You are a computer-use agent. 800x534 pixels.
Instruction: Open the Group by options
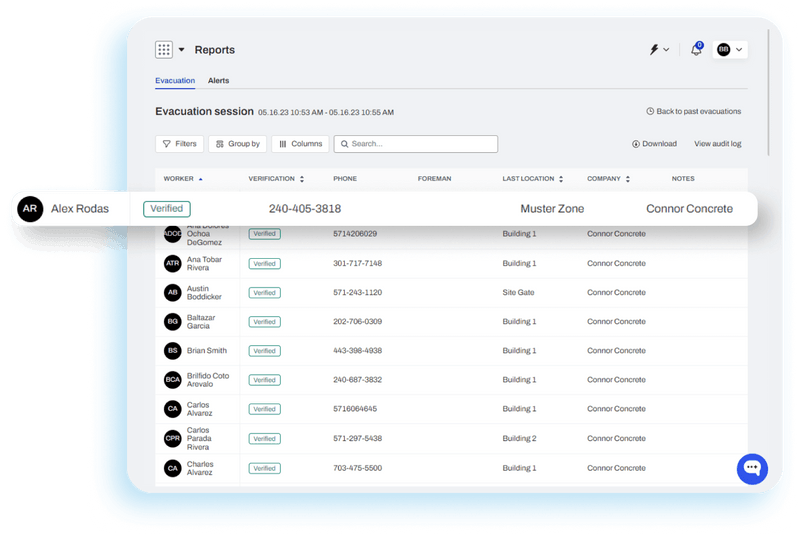pyautogui.click(x=238, y=144)
